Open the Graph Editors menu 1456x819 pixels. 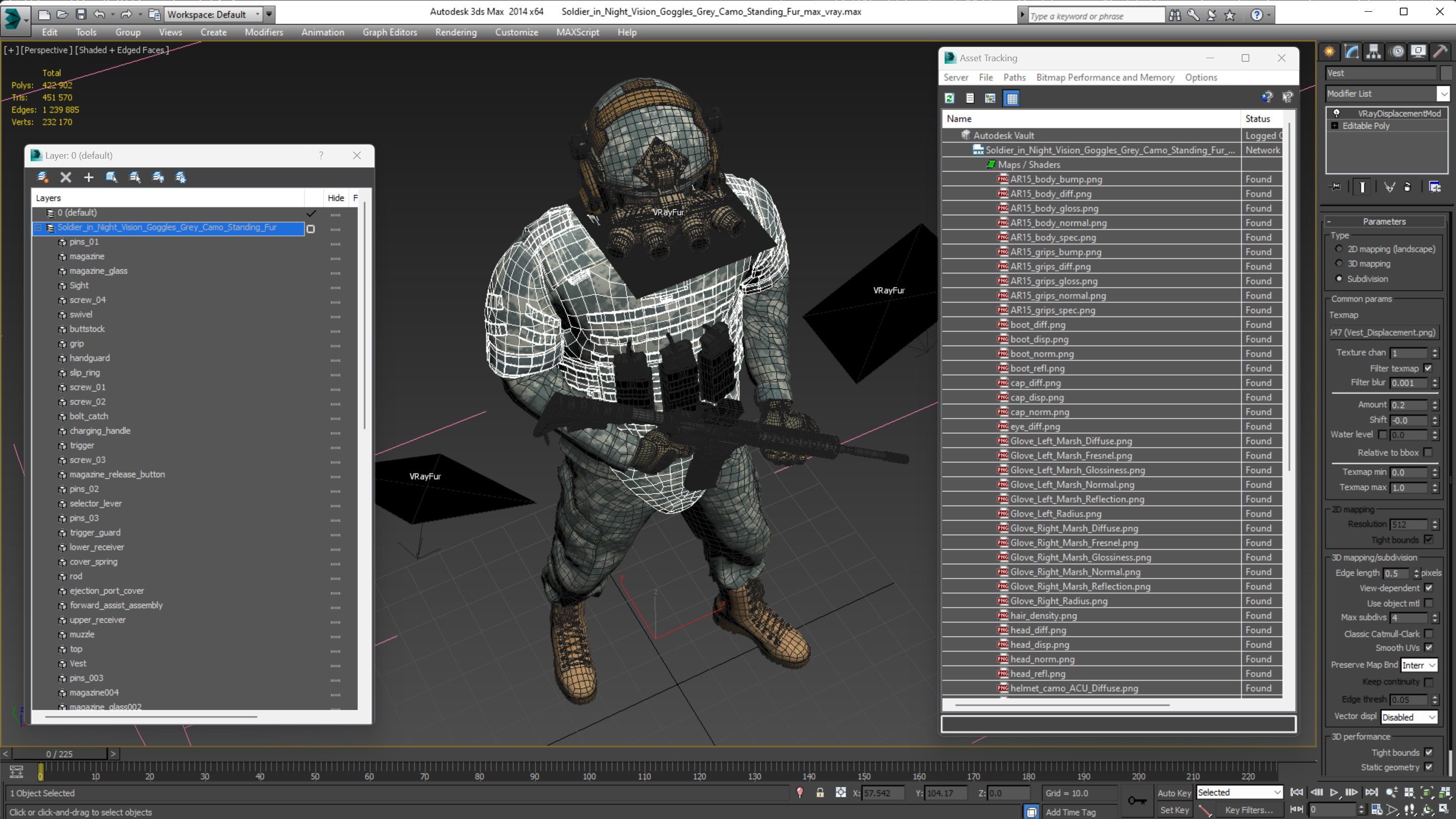389,32
